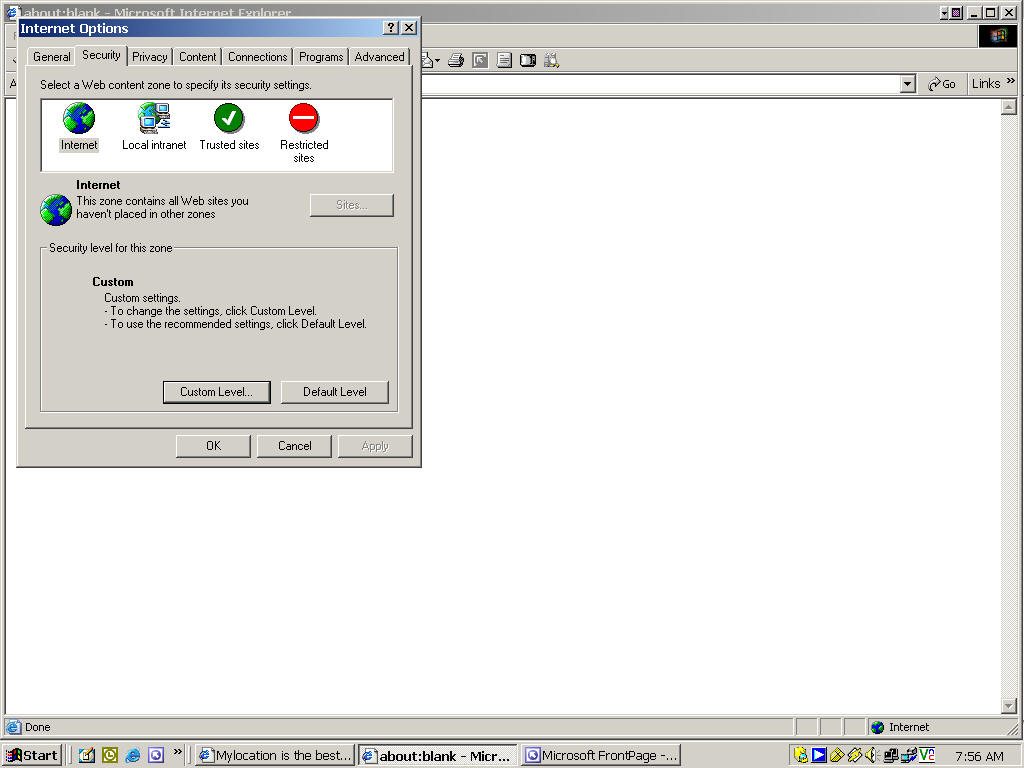The image size is (1024, 768).
Task: Open the Outlook Express quick launch icon
Action: [87, 756]
